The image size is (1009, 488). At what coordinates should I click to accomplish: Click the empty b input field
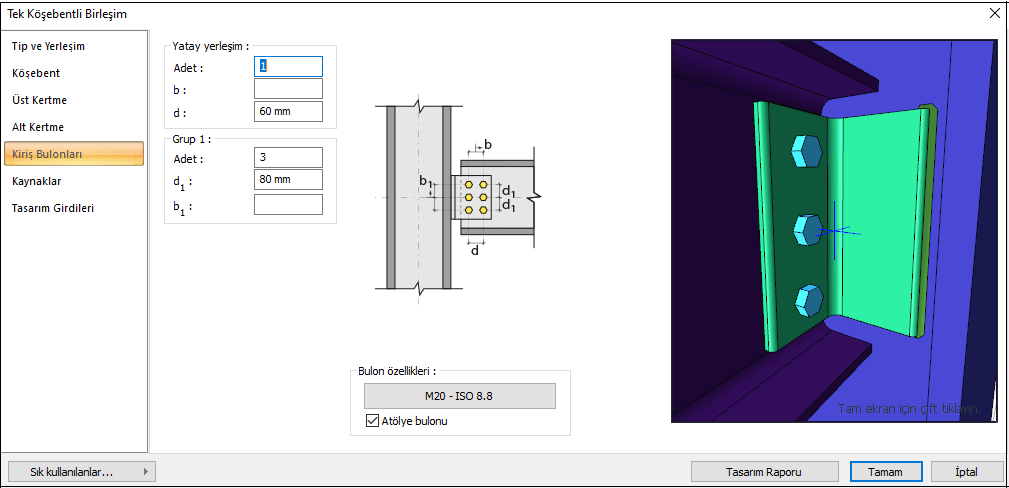pyautogui.click(x=288, y=89)
